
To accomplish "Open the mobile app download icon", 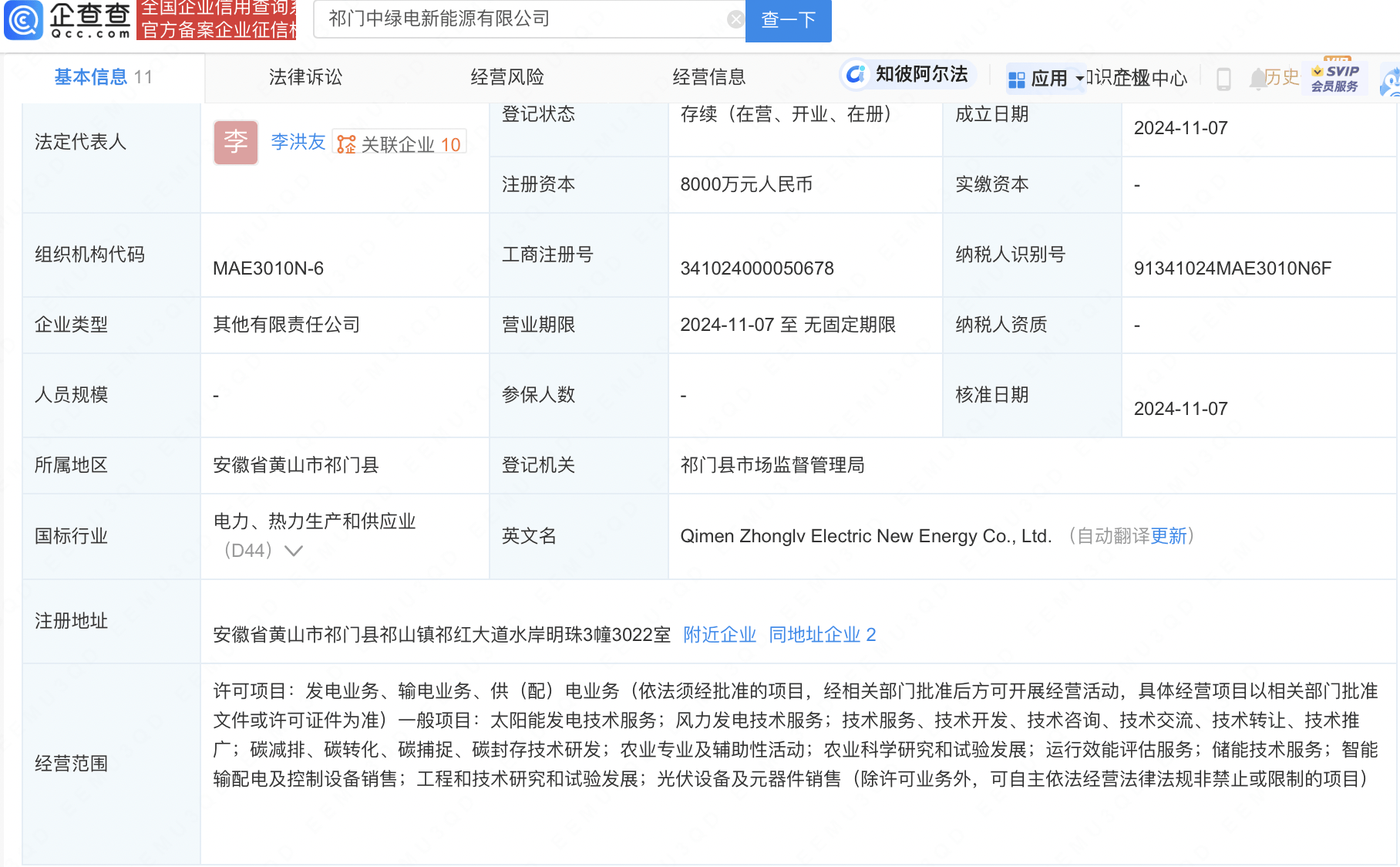I will [x=1224, y=77].
